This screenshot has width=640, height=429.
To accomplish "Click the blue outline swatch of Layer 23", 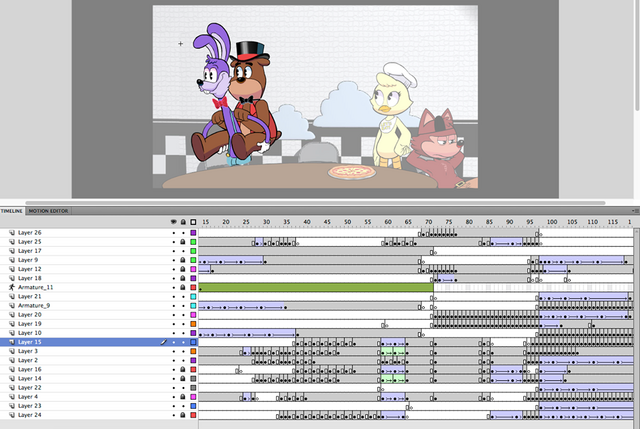I will click(x=193, y=406).
